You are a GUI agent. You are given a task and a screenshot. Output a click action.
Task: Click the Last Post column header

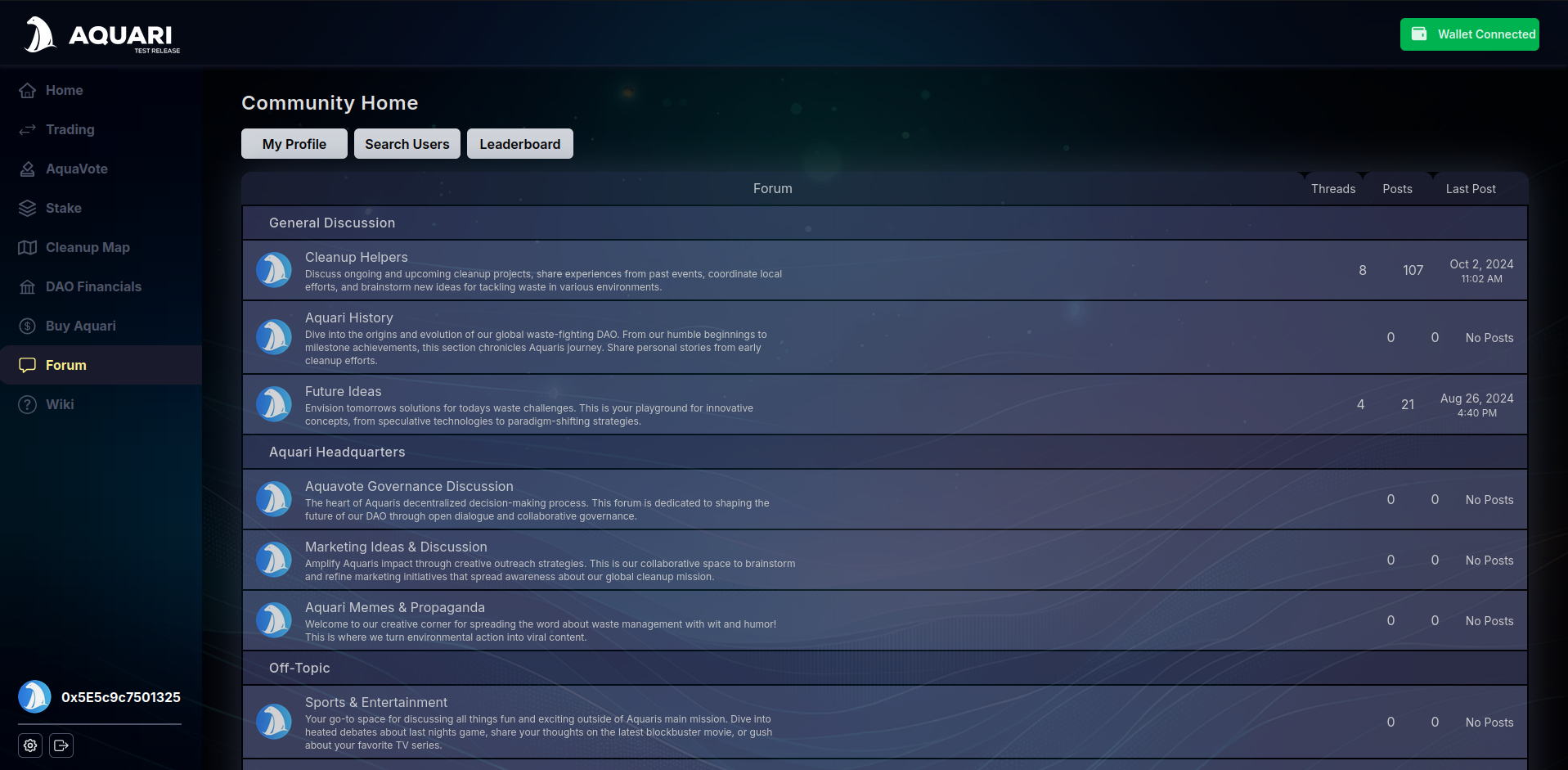pyautogui.click(x=1471, y=189)
